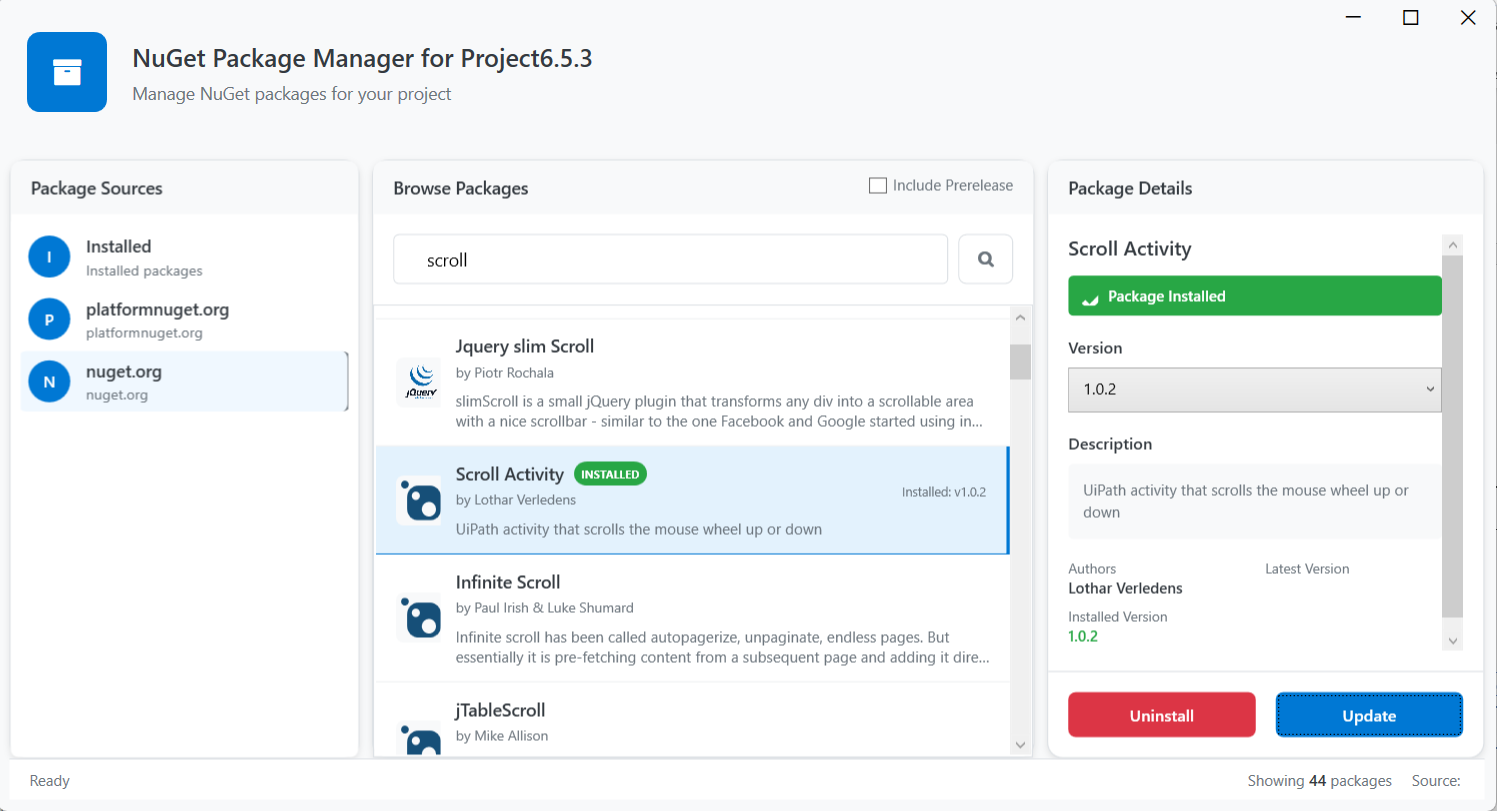Viewport: 1497px width, 811px height.
Task: Click the red Uninstall button
Action: [x=1162, y=715]
